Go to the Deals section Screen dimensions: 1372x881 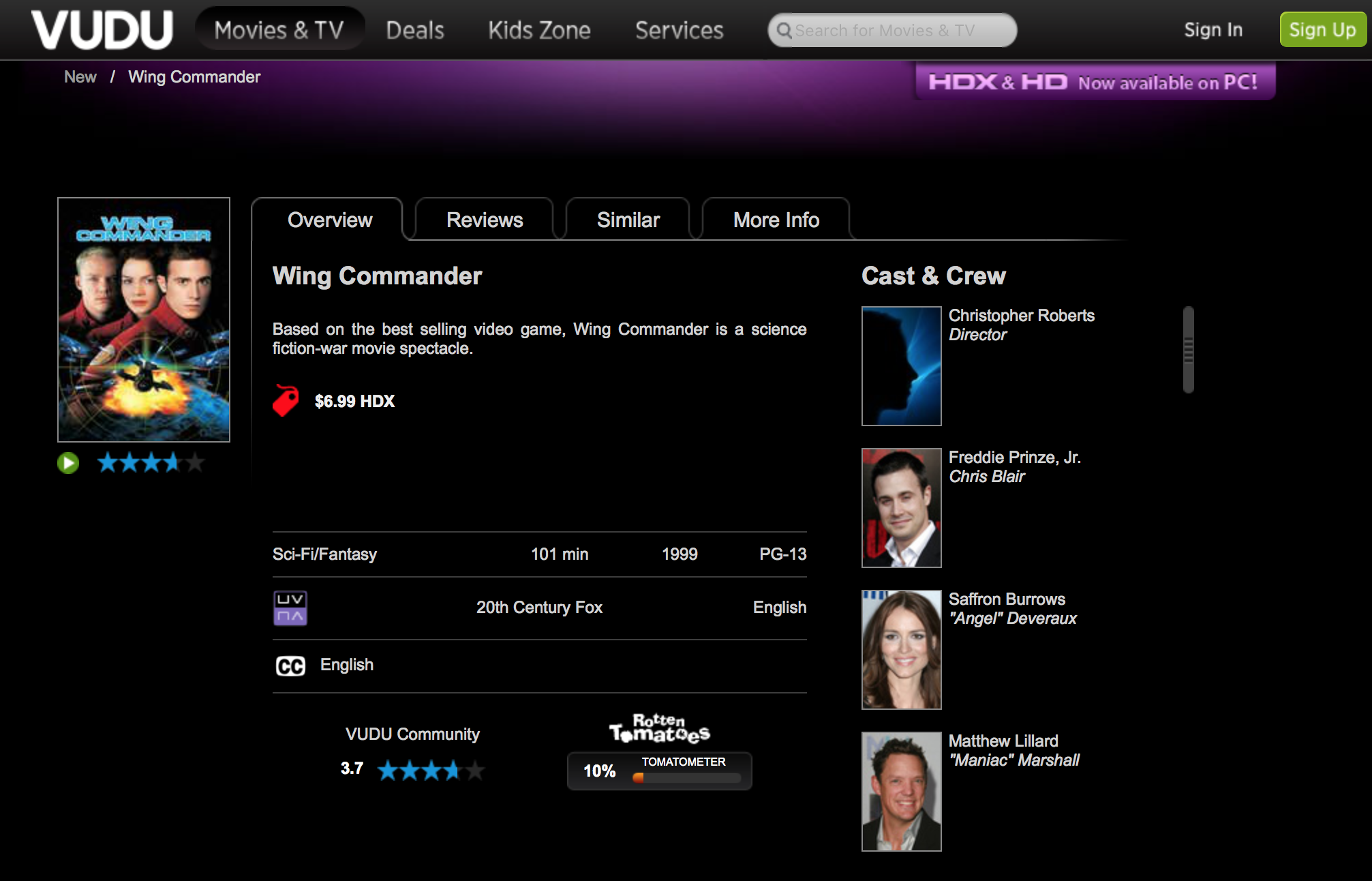[x=414, y=30]
